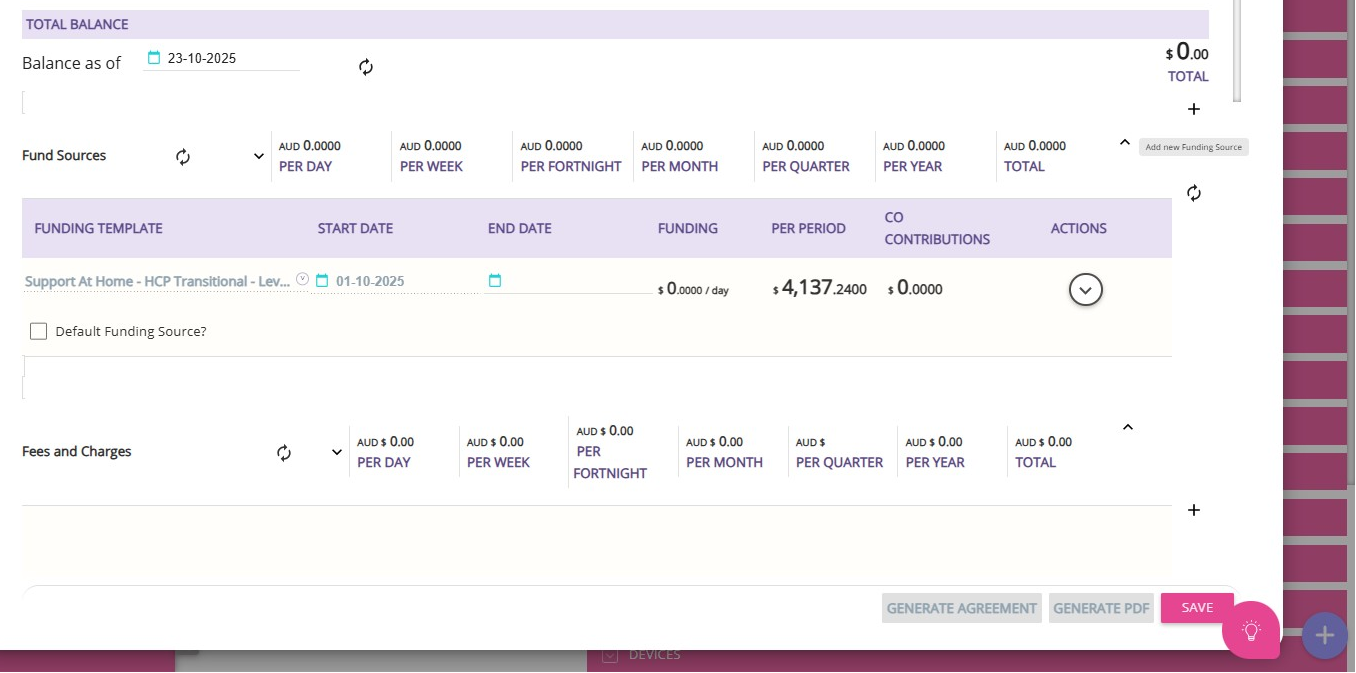Collapse the Fees and Charges section
1356x673 pixels.
tap(1128, 427)
